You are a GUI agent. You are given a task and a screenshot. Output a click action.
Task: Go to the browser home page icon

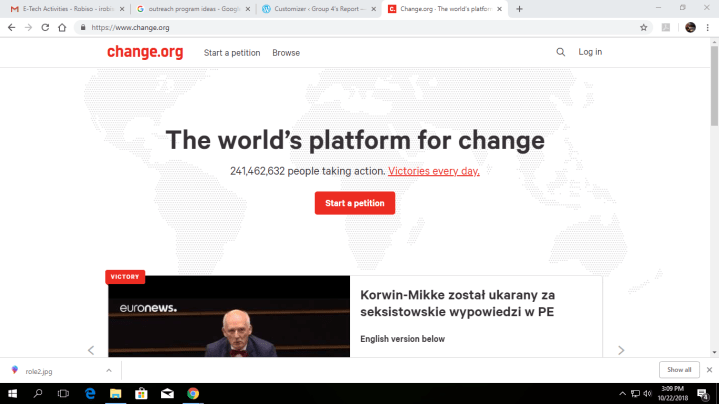(x=62, y=28)
